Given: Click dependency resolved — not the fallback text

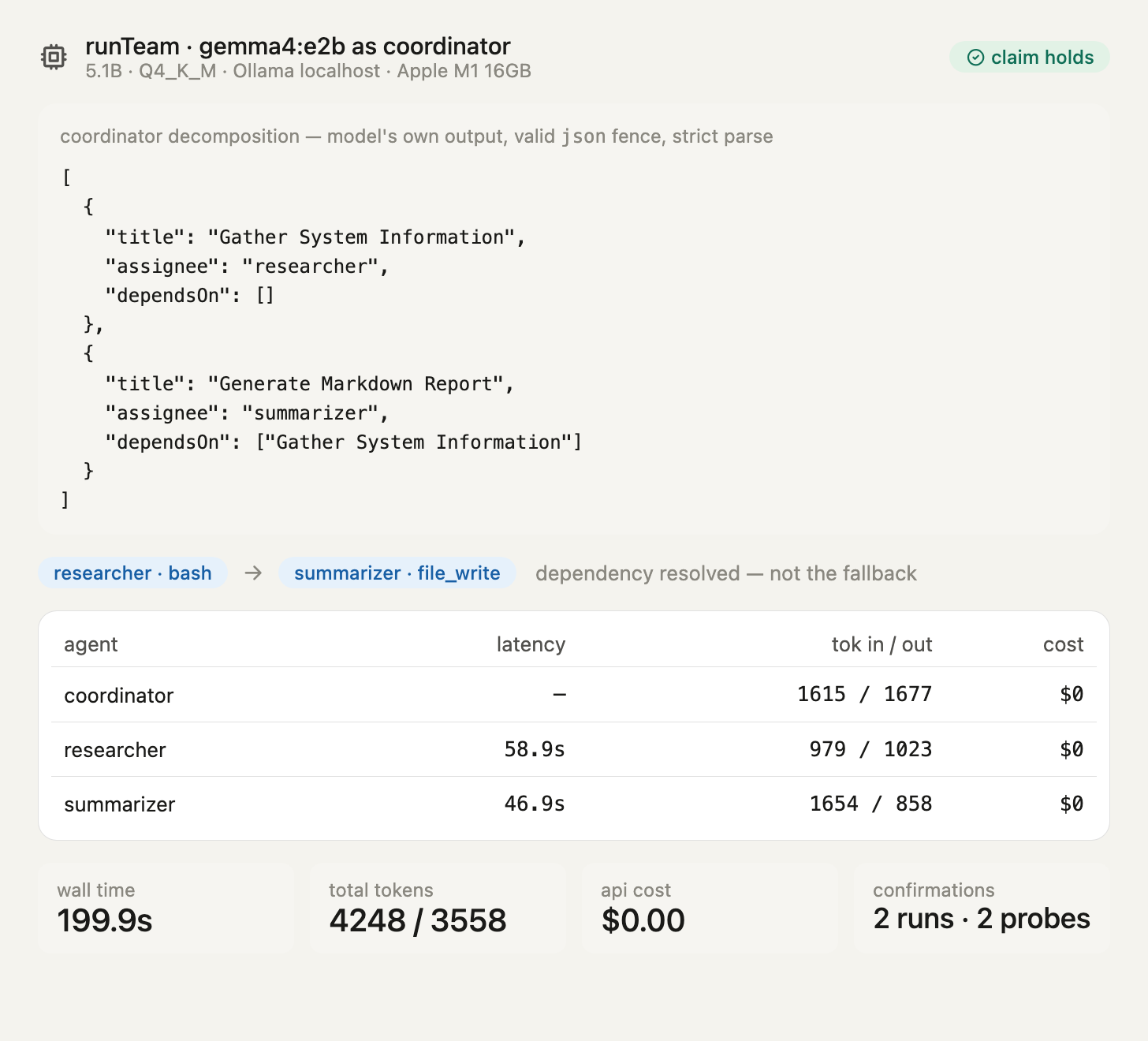Looking at the screenshot, I should tap(726, 573).
